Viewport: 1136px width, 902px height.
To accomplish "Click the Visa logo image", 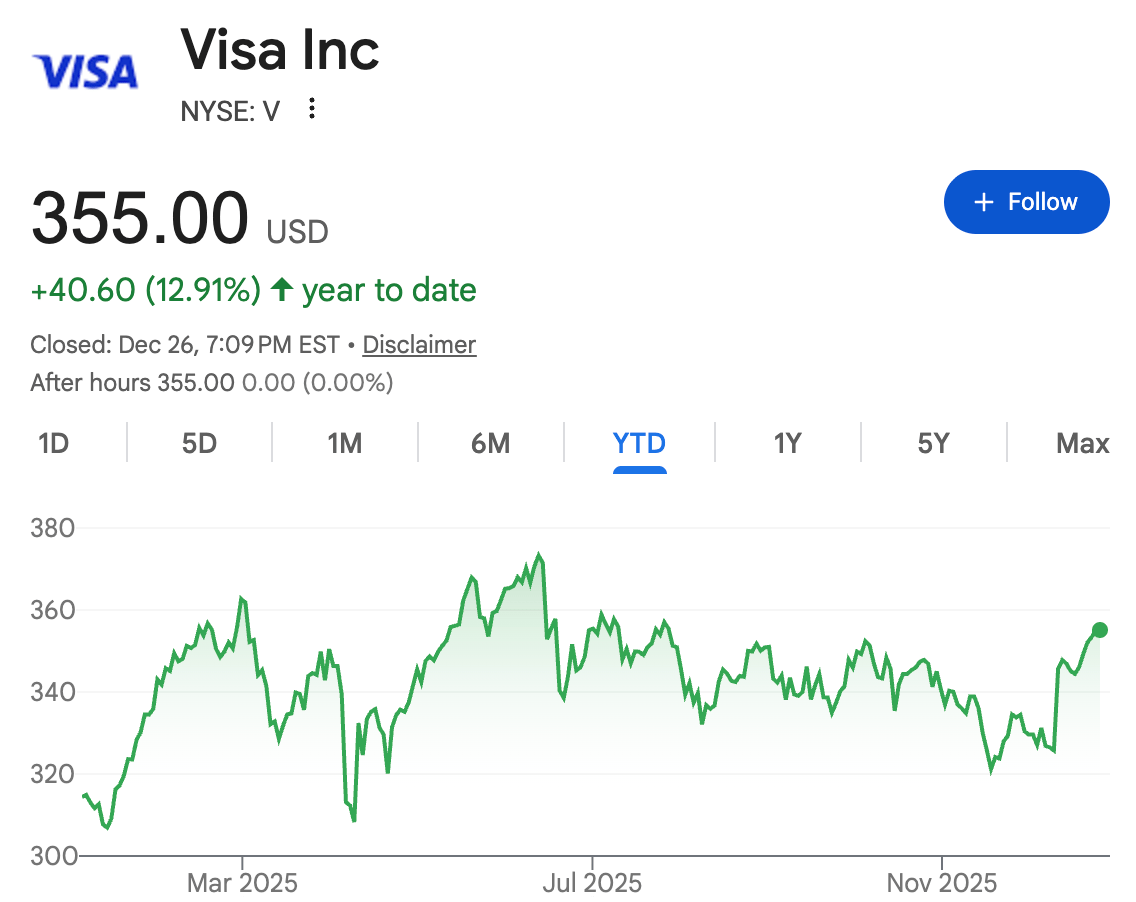I will (x=85, y=72).
